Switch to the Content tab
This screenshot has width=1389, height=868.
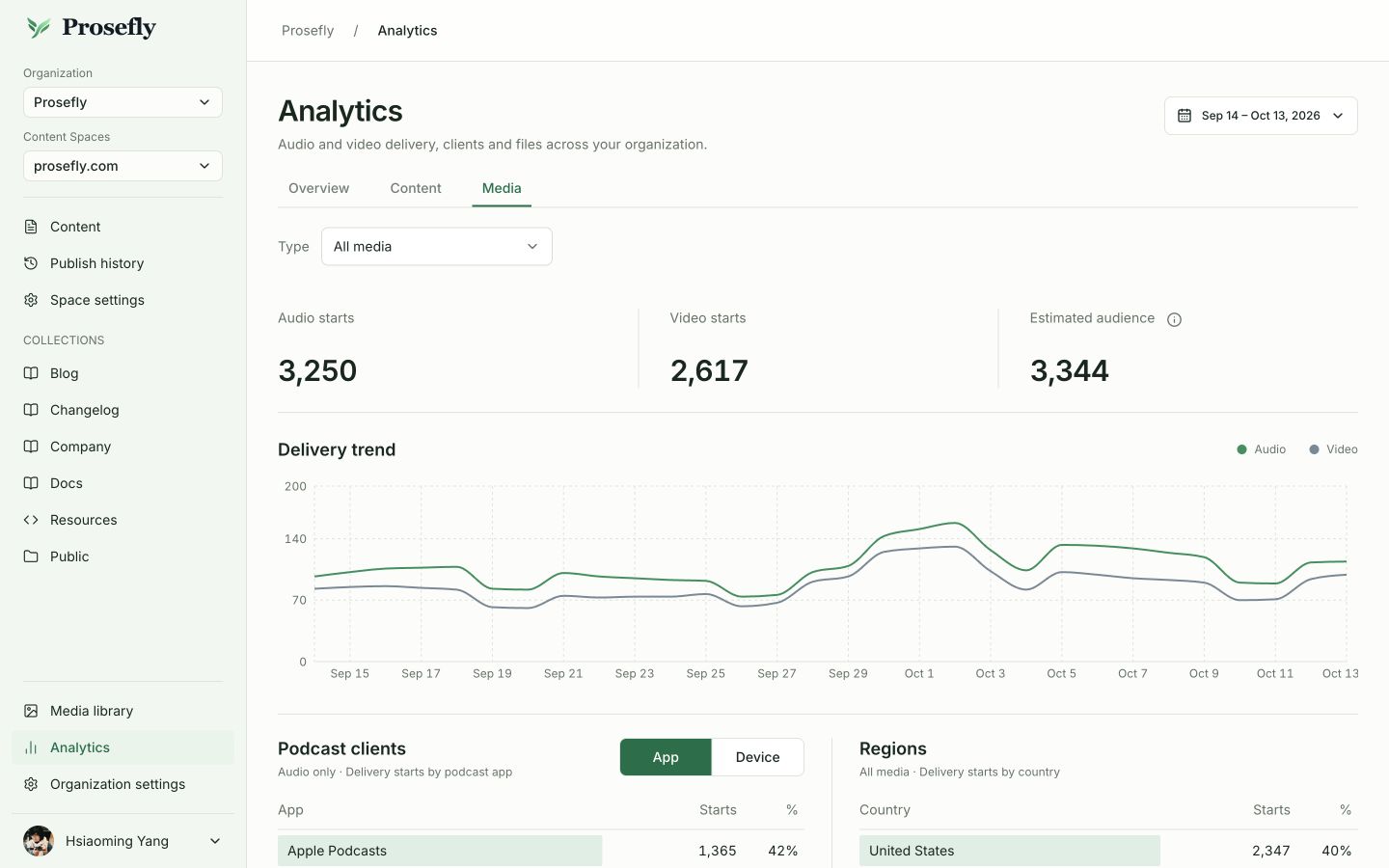pos(416,188)
